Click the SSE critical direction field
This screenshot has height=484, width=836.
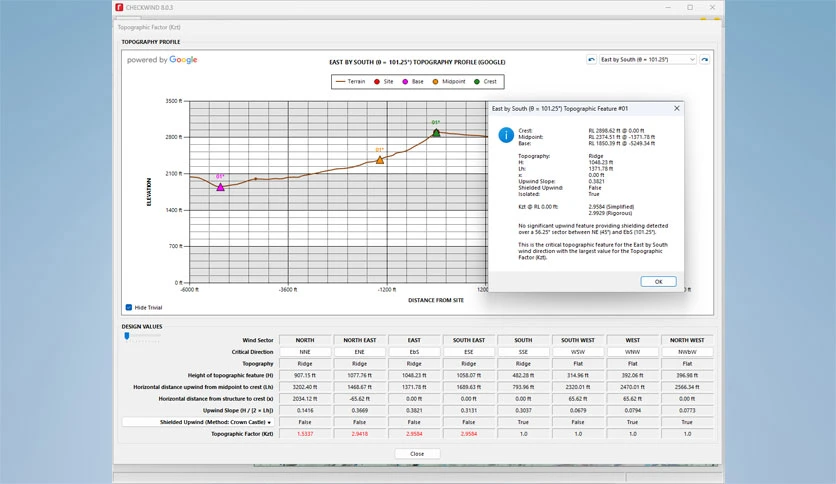click(x=523, y=352)
